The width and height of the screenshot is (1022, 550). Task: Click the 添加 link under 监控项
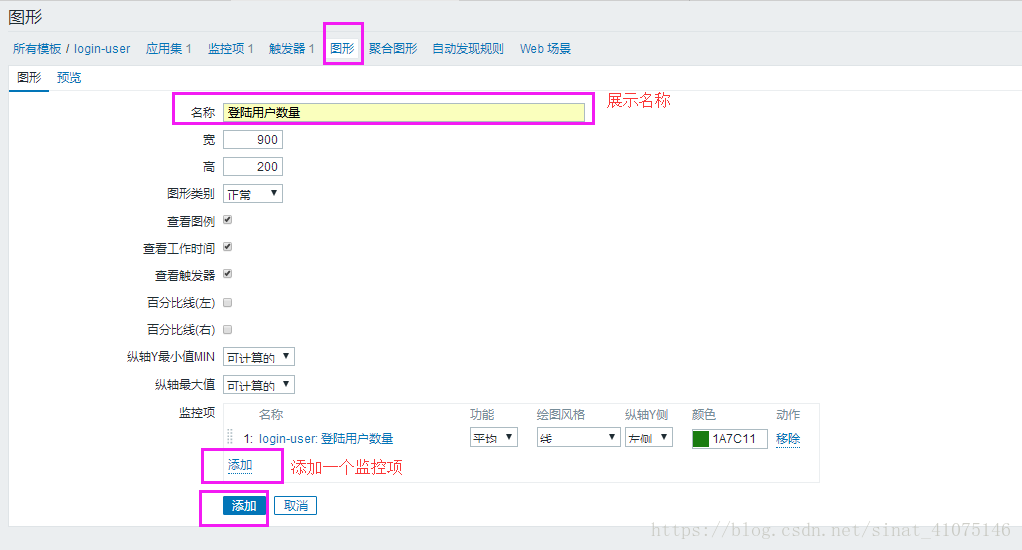tap(240, 465)
